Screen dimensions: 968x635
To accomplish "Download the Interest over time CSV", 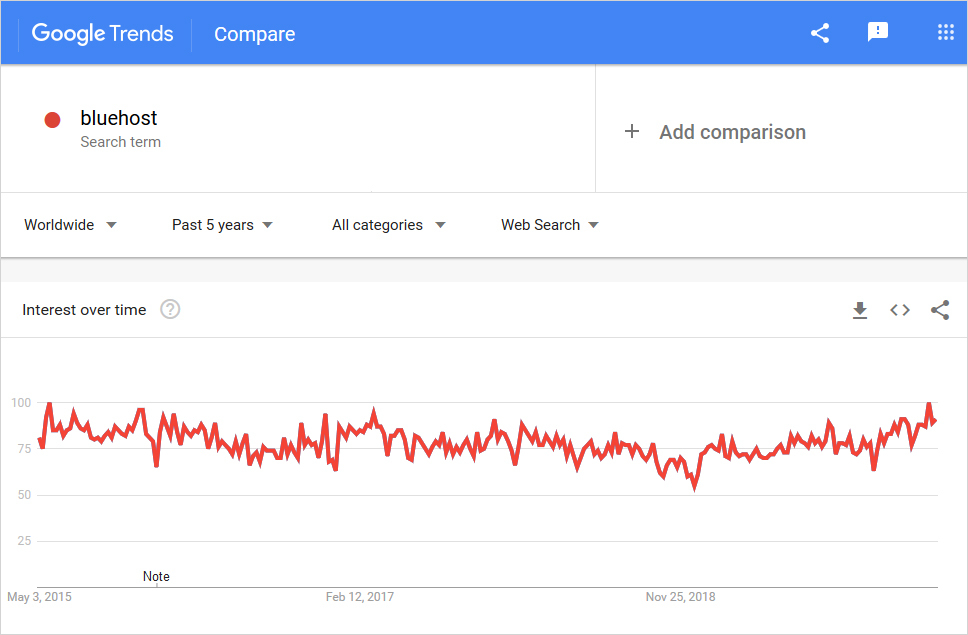I will point(860,310).
